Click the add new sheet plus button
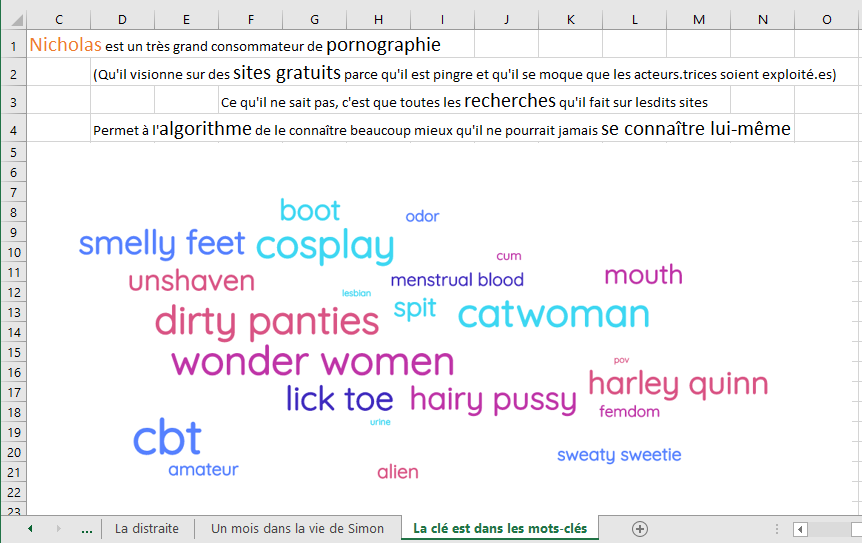The height and width of the screenshot is (543, 862). (640, 528)
